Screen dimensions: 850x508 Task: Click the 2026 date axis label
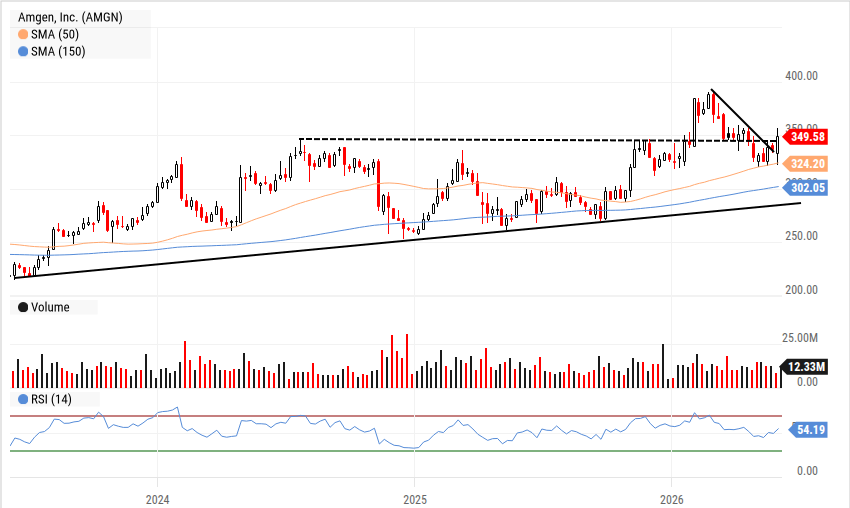[672, 499]
